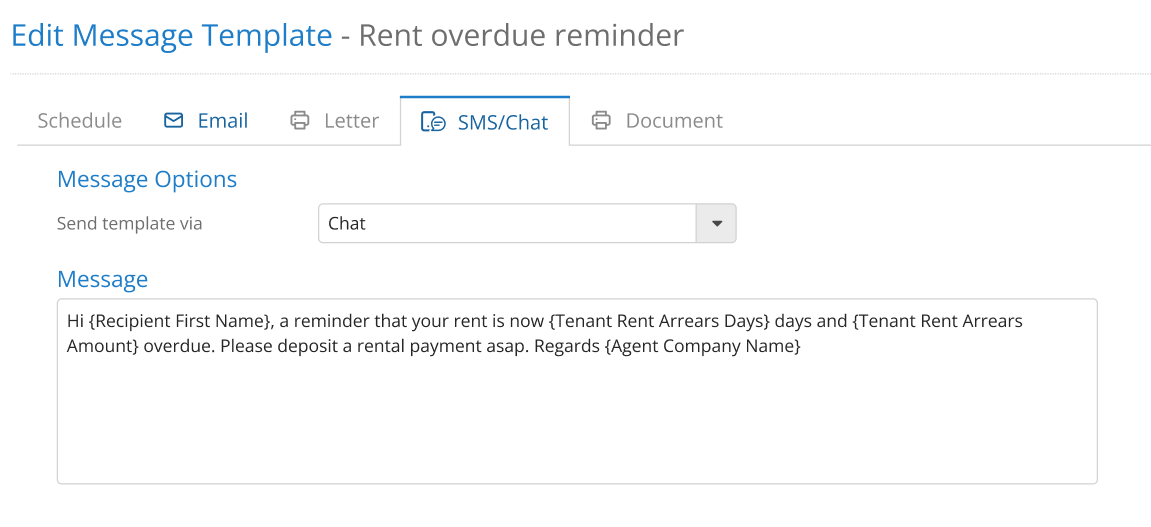
Task: Click the chat bubble icon on SMS/Chat
Action: [x=433, y=122]
